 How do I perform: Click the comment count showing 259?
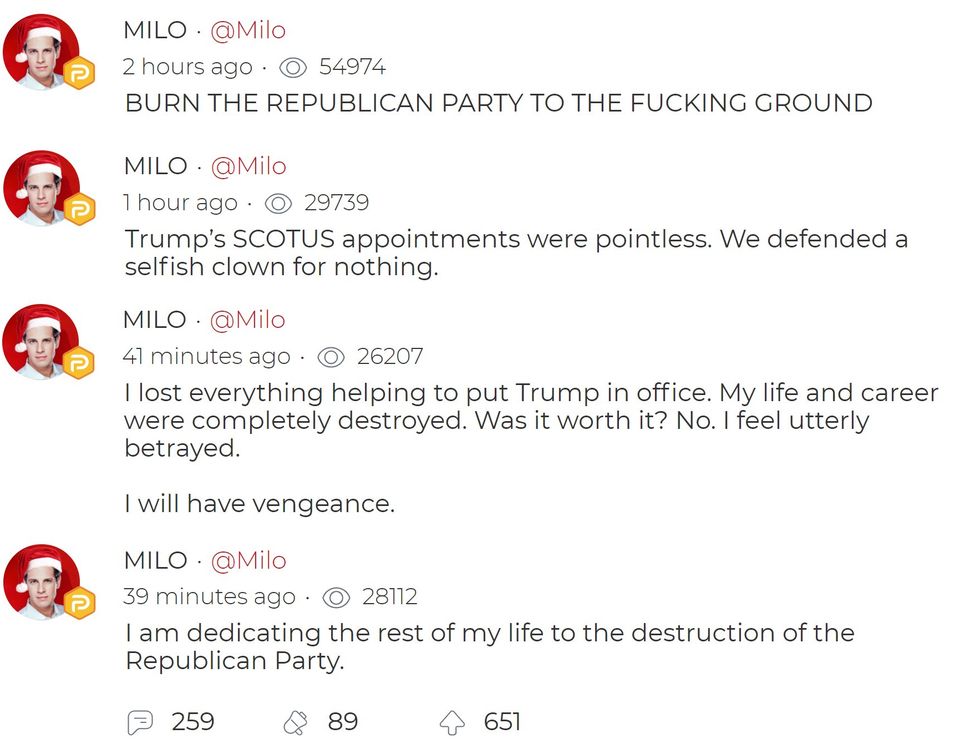coord(192,720)
